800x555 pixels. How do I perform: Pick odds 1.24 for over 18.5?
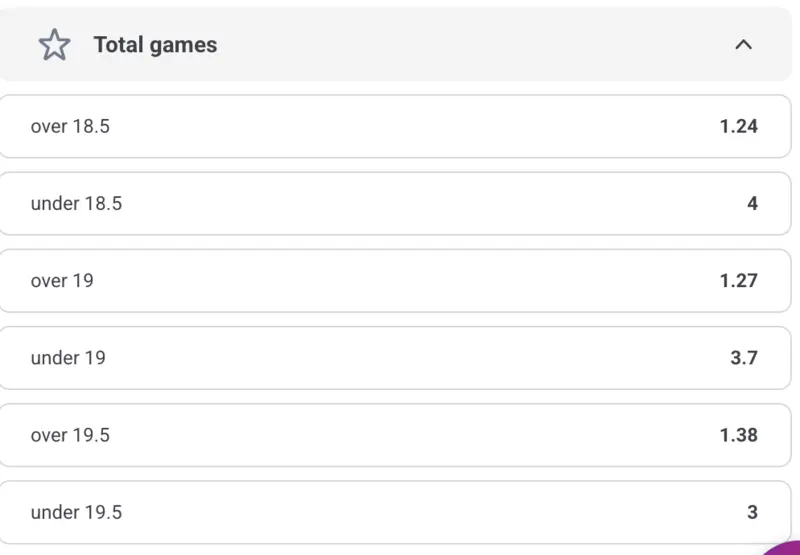pos(738,126)
